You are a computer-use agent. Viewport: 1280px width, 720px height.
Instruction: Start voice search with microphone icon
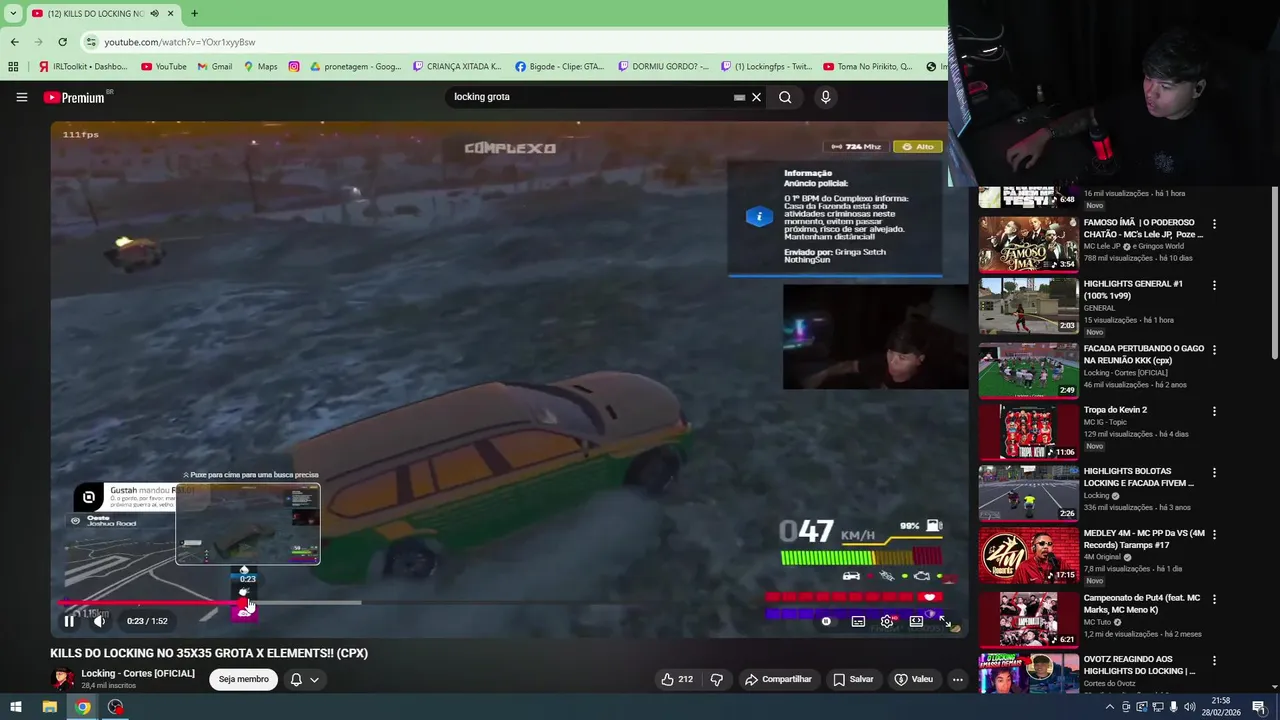[x=825, y=97]
